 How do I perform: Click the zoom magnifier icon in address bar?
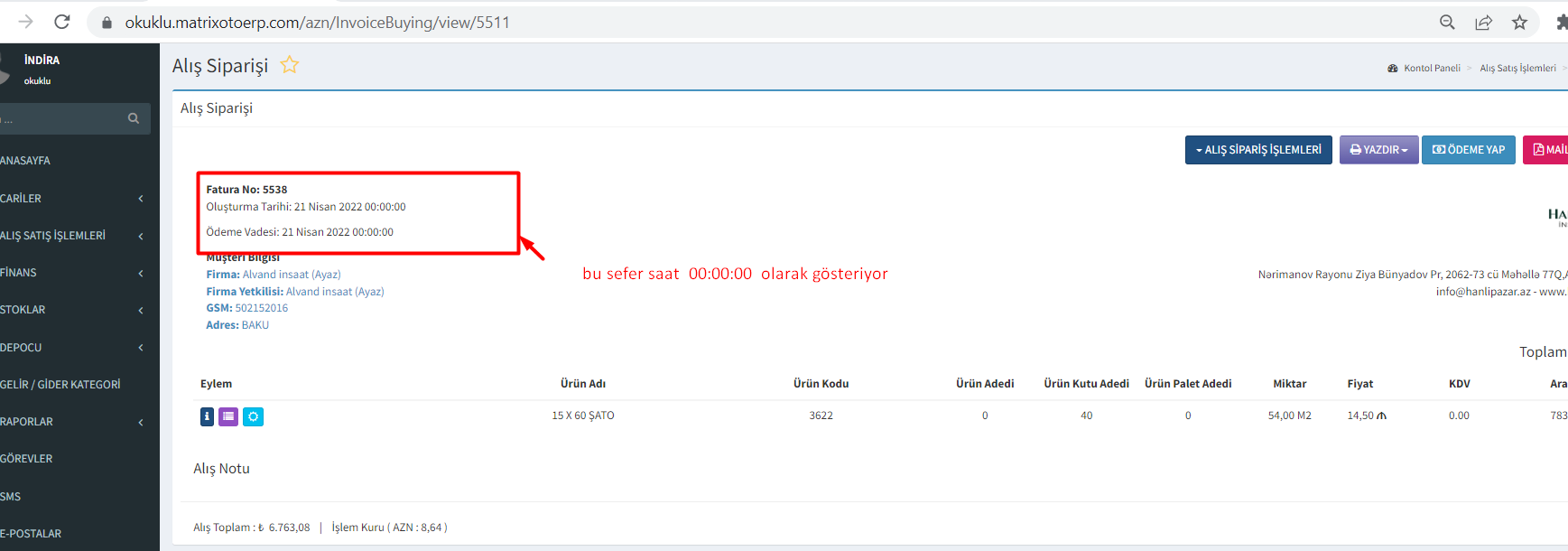click(1447, 23)
